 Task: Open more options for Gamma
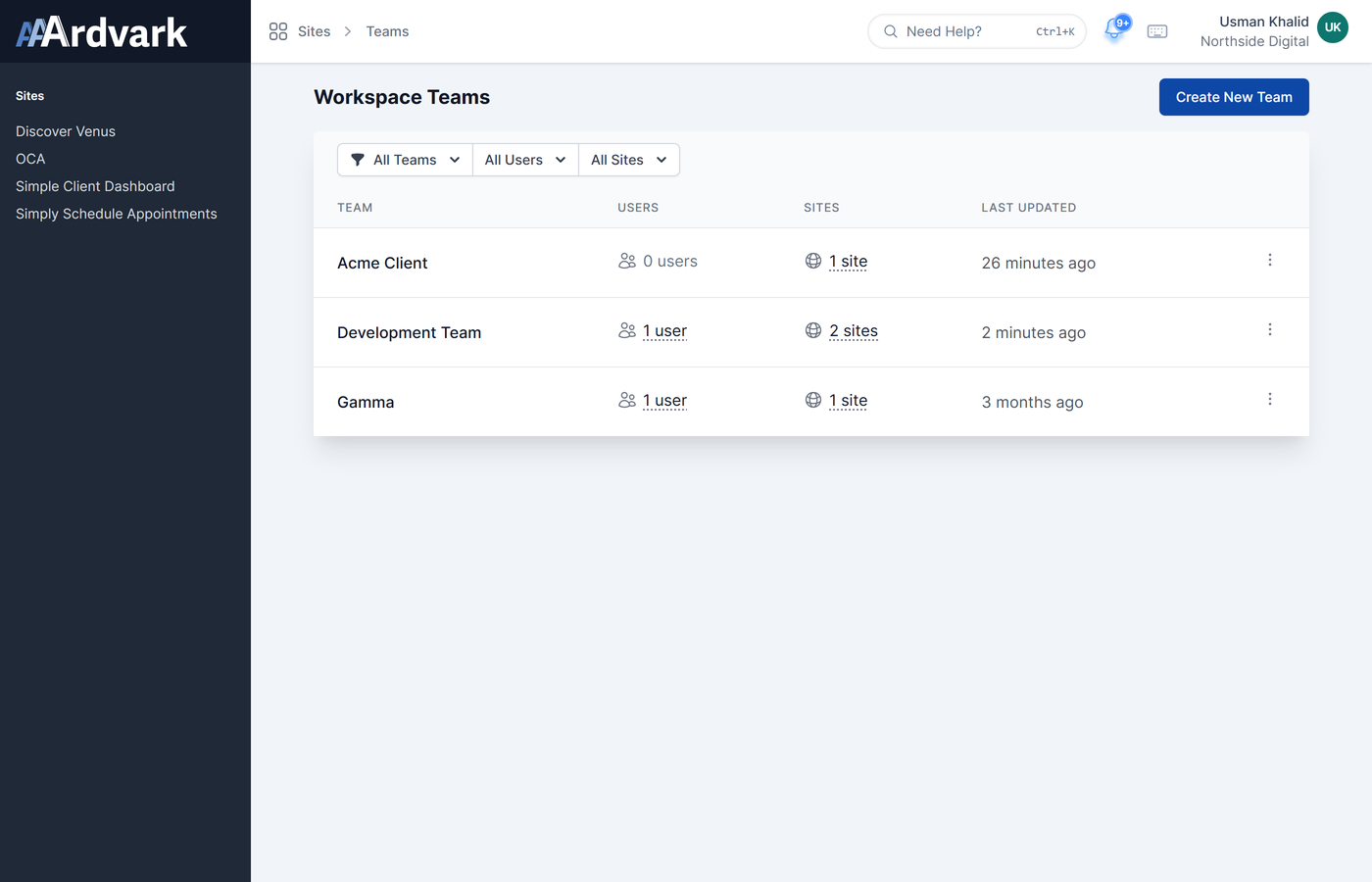pyautogui.click(x=1270, y=399)
